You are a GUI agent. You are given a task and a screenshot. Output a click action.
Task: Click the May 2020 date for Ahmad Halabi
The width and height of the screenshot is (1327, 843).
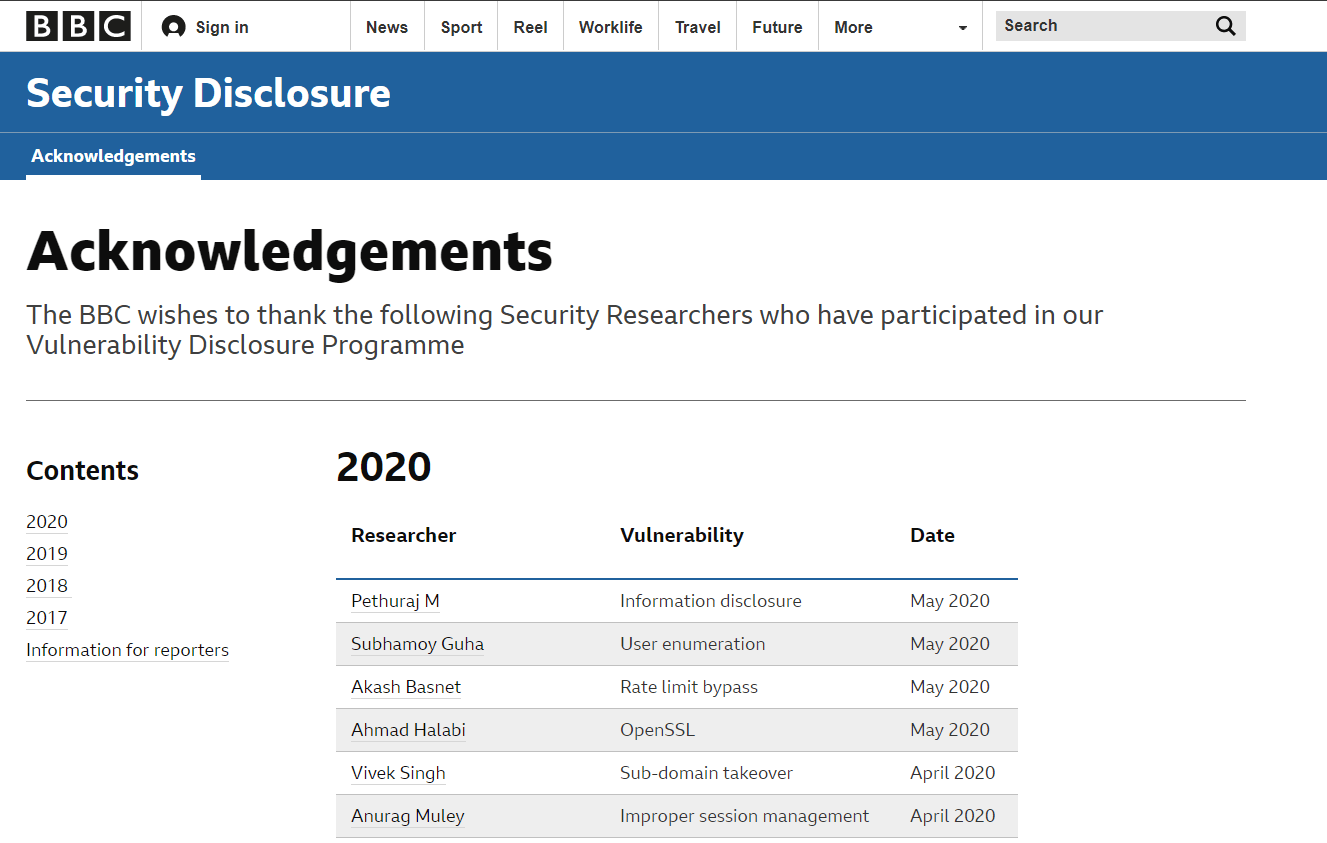(950, 730)
